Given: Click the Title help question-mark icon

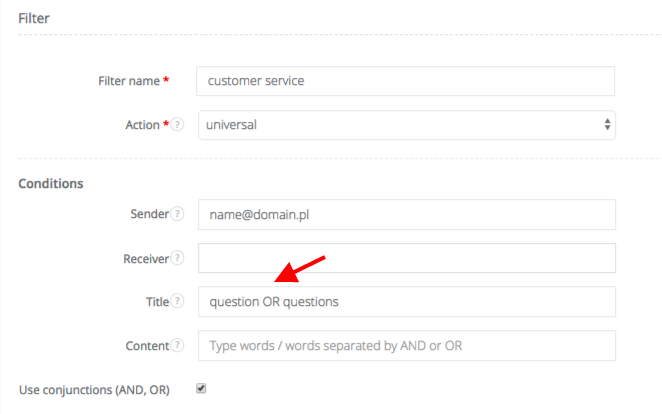Looking at the screenshot, I should tap(178, 301).
